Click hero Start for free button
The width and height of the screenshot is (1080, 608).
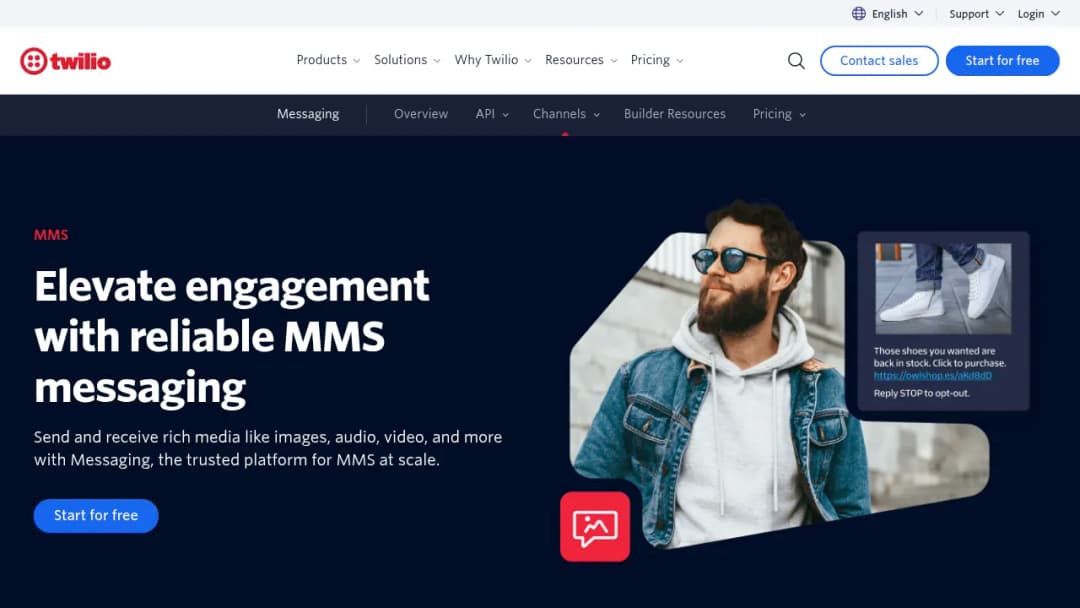point(96,516)
